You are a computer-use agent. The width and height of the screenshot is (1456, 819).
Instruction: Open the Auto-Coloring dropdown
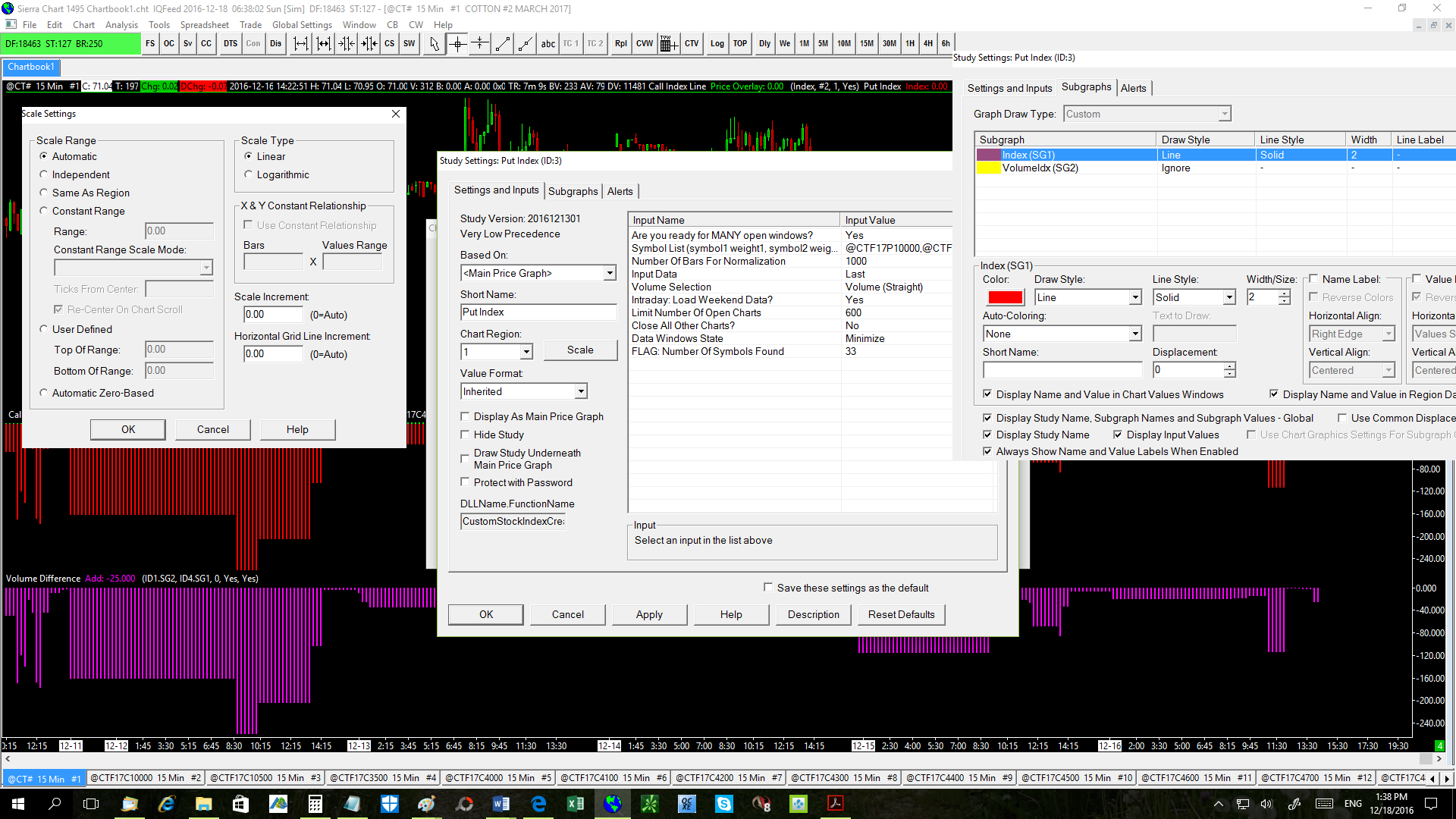(x=1135, y=334)
